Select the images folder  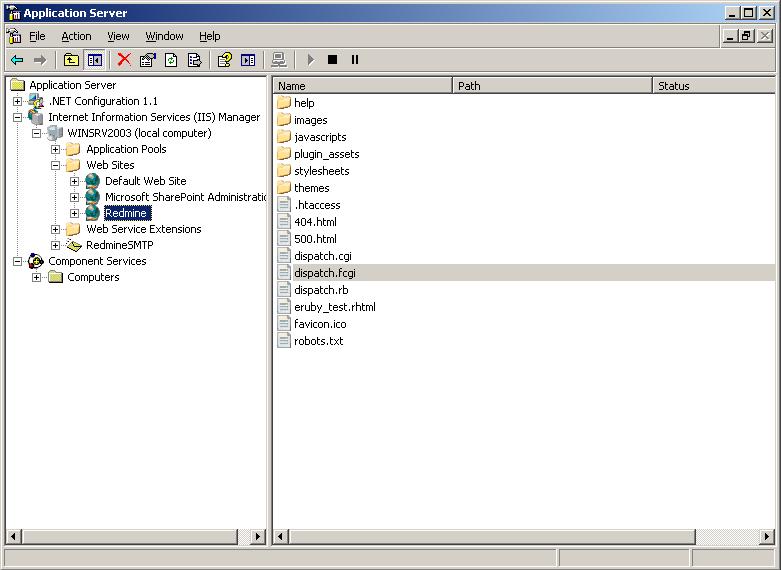[x=310, y=120]
